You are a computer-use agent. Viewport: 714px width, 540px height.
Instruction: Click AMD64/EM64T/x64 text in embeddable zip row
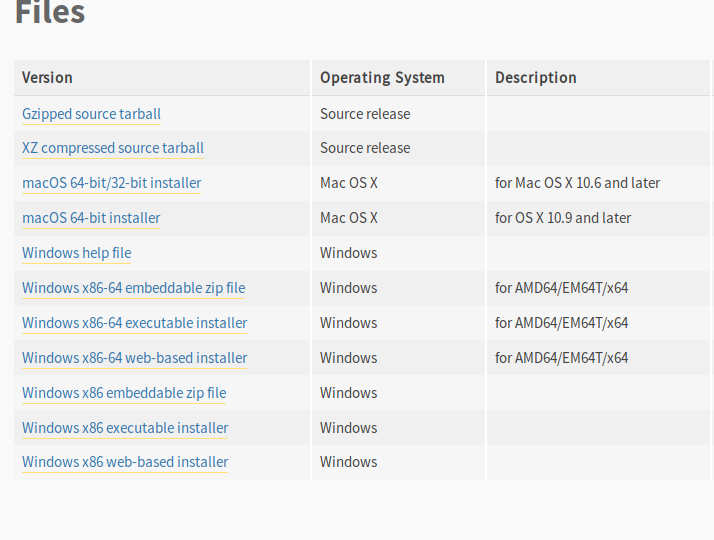click(561, 288)
